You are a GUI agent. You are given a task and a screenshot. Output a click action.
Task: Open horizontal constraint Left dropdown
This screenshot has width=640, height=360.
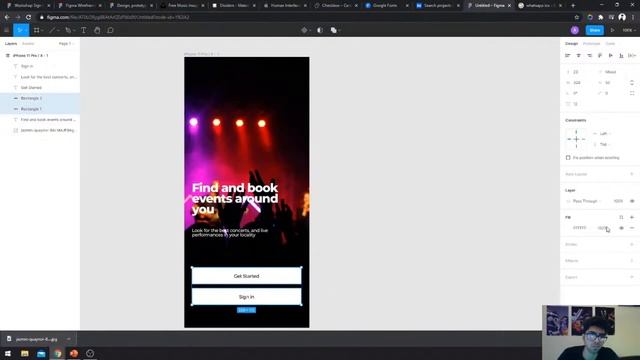pos(603,133)
